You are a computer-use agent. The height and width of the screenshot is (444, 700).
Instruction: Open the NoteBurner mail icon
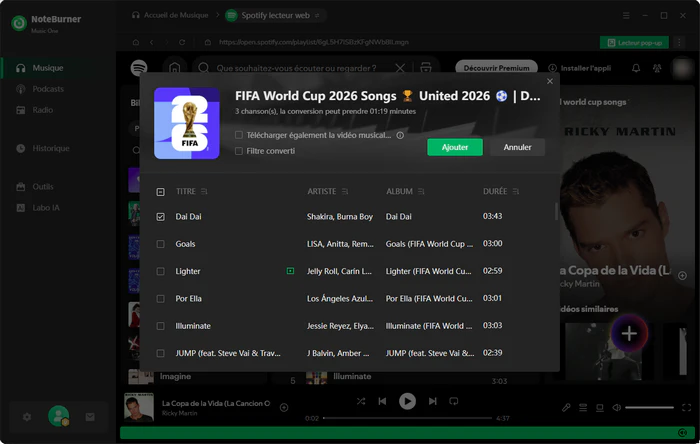coord(90,417)
